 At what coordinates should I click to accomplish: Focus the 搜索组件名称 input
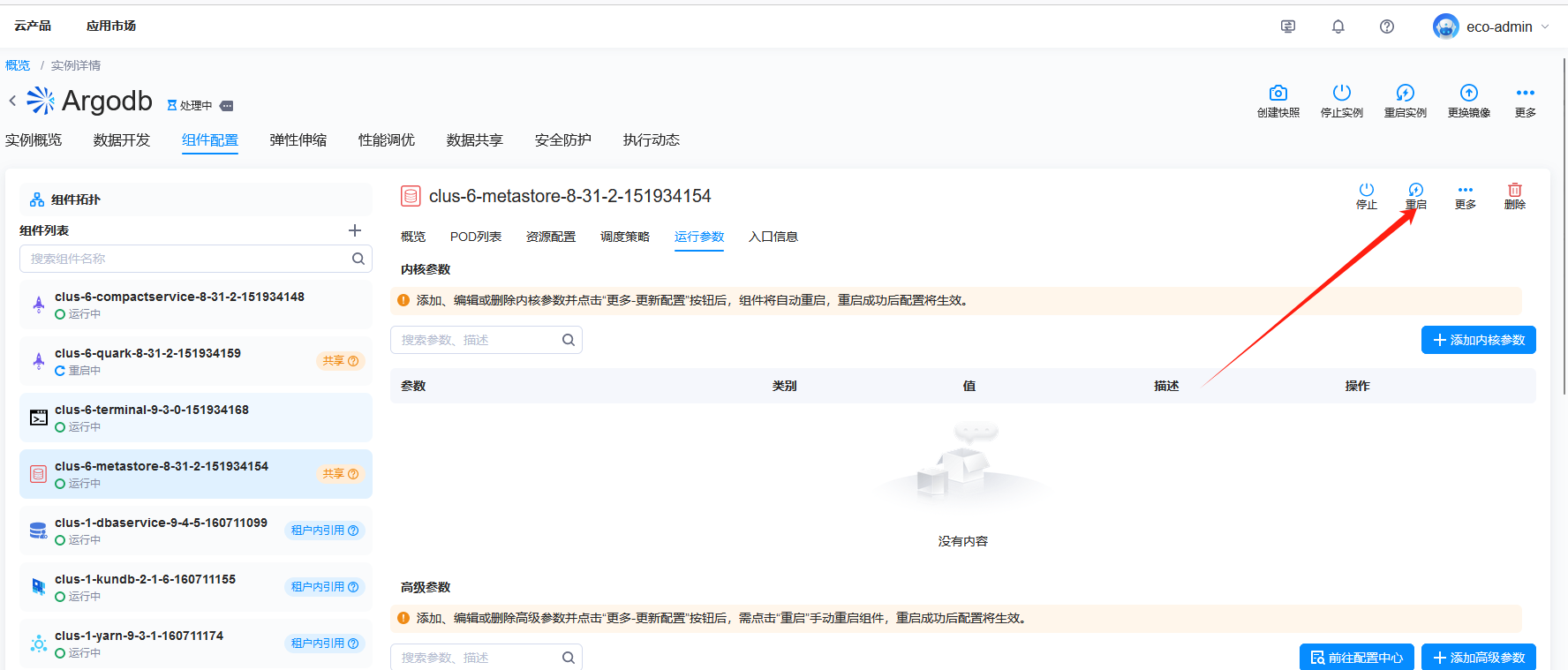point(196,259)
